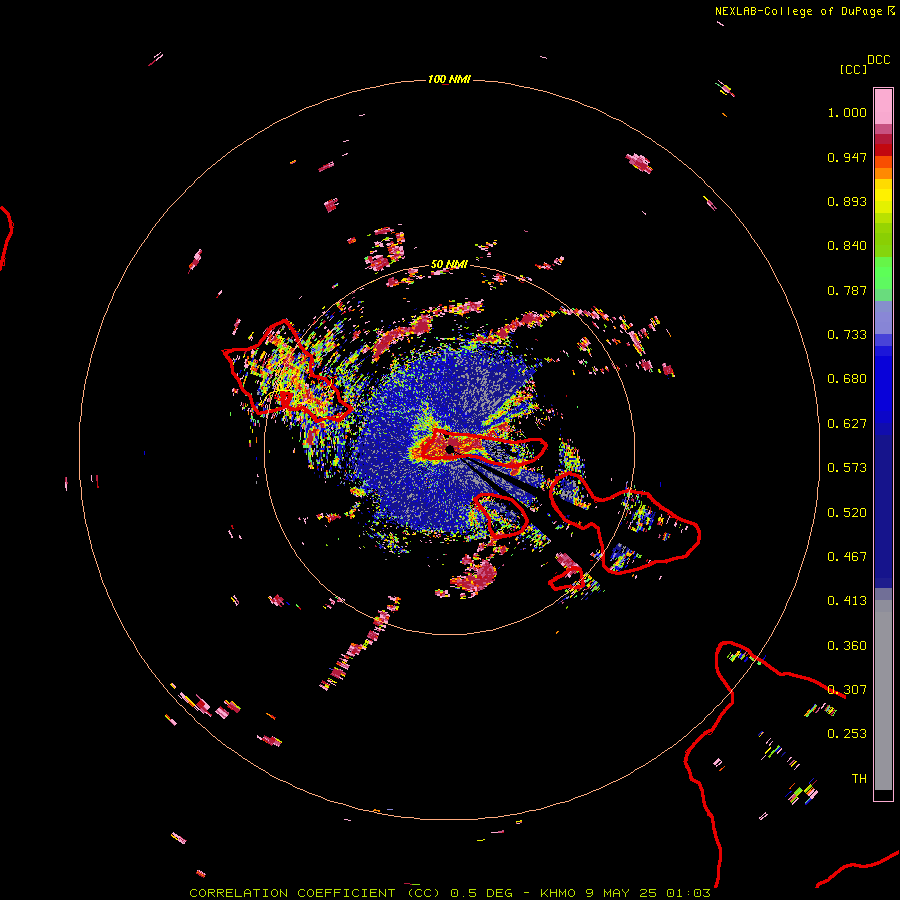Click the [CC] label above the color scale

click(853, 69)
